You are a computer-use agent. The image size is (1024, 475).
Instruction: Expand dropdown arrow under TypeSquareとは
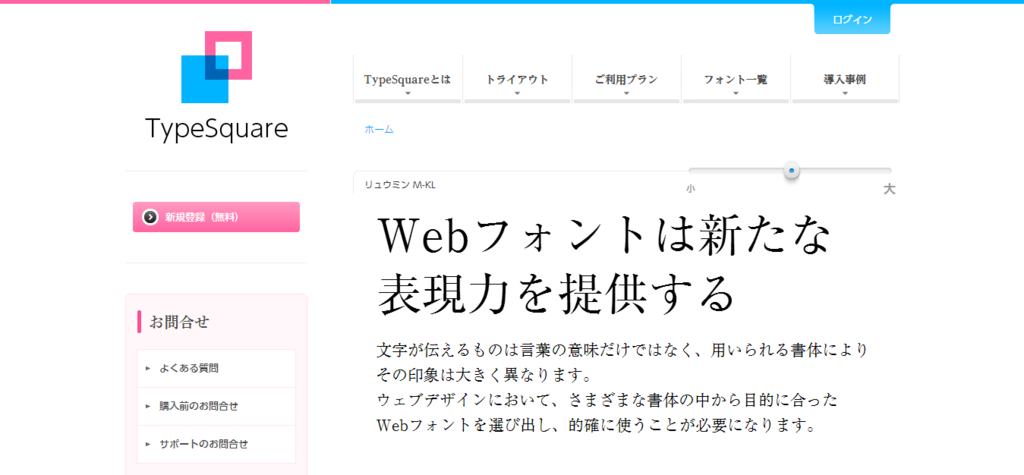pyautogui.click(x=408, y=93)
